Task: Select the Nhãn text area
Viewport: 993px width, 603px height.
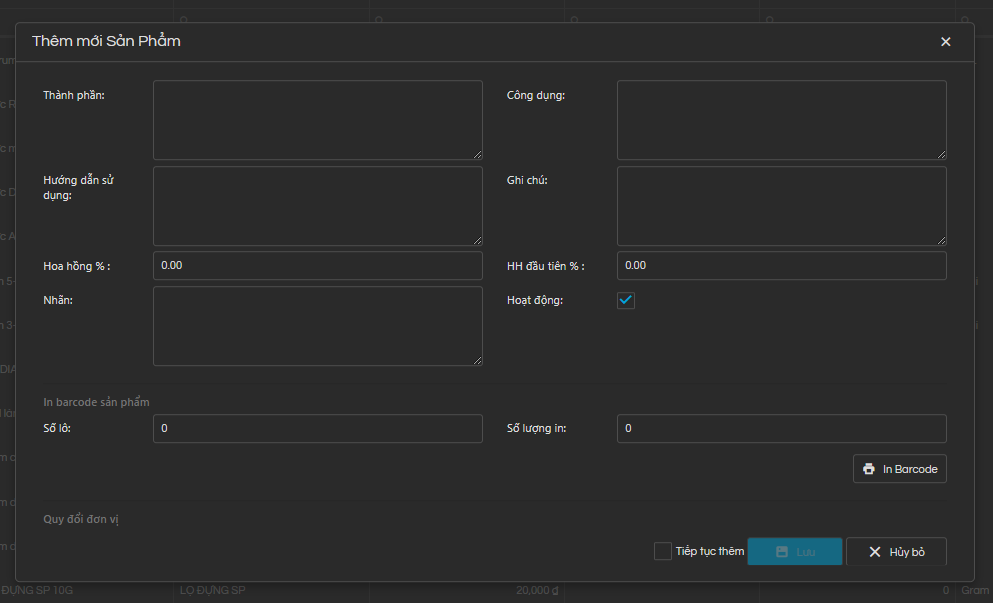Action: tap(317, 326)
